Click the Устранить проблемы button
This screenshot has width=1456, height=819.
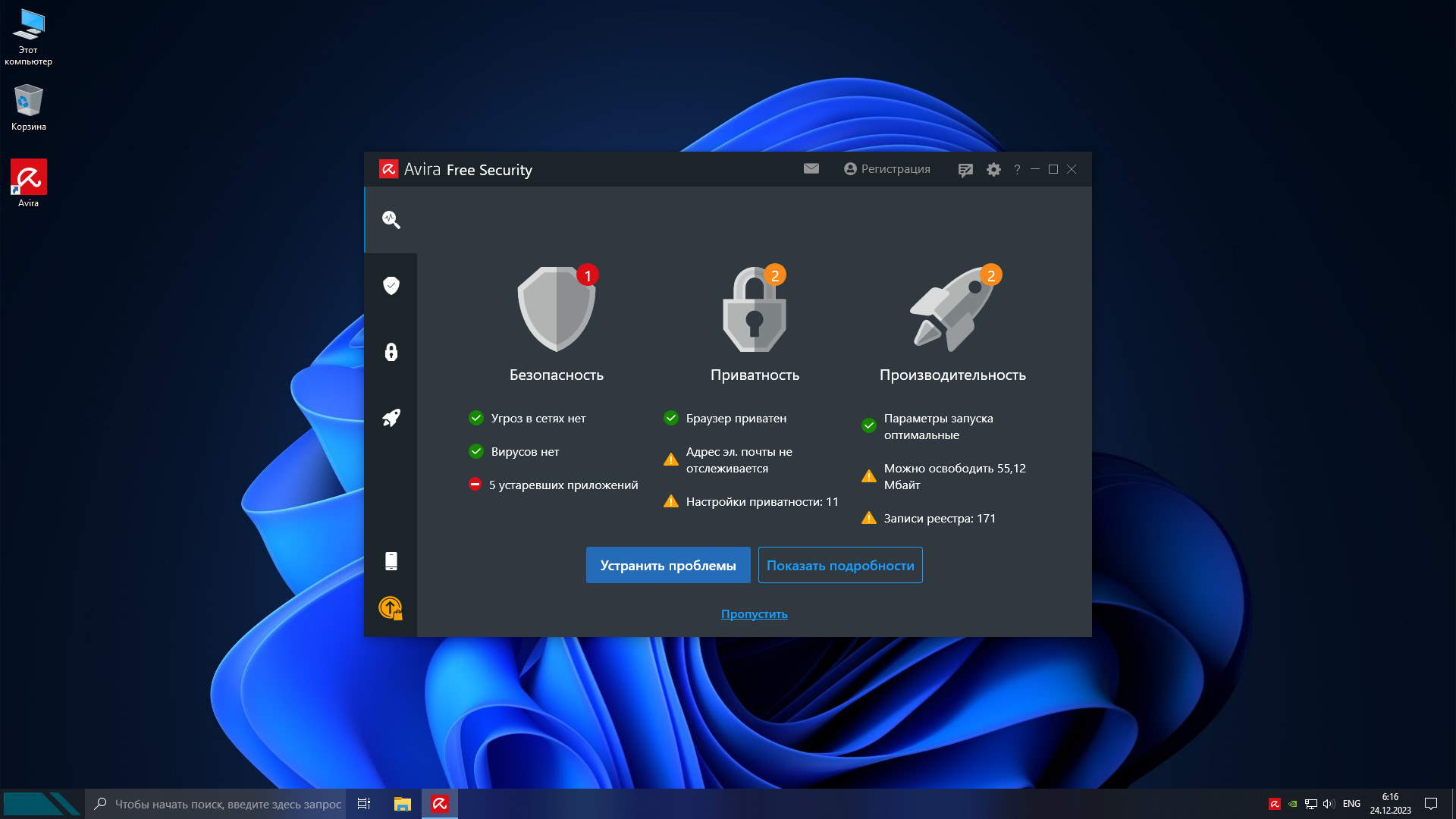pyautogui.click(x=667, y=566)
